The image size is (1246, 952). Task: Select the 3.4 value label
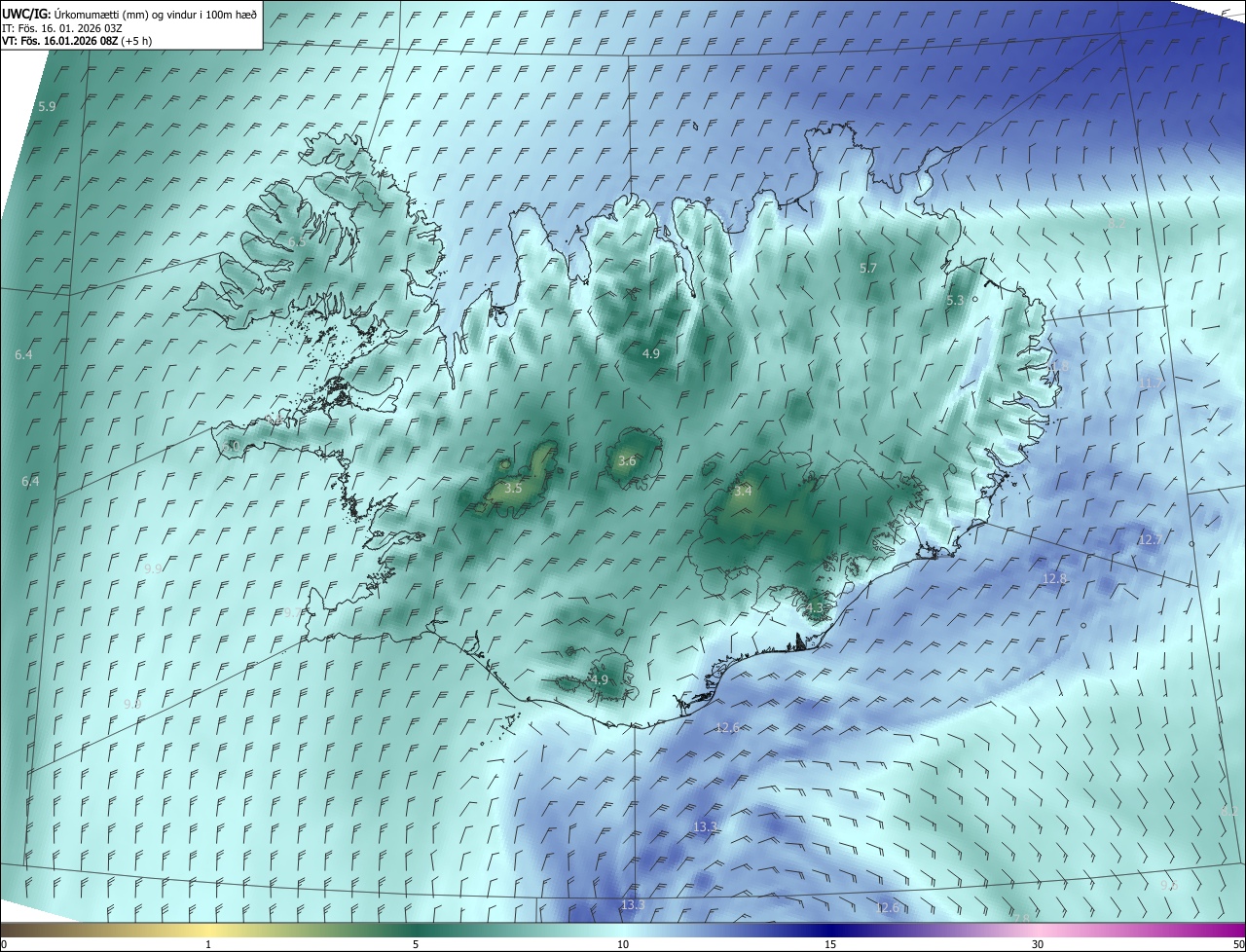(x=743, y=492)
